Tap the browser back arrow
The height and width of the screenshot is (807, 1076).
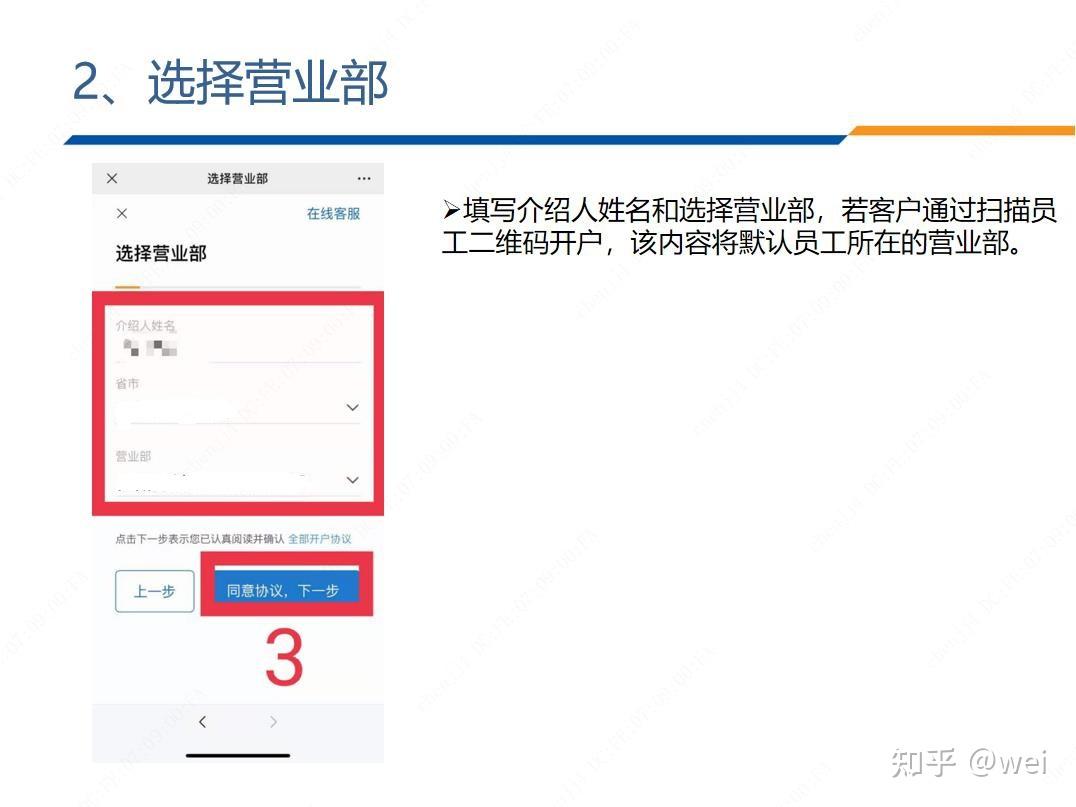202,722
